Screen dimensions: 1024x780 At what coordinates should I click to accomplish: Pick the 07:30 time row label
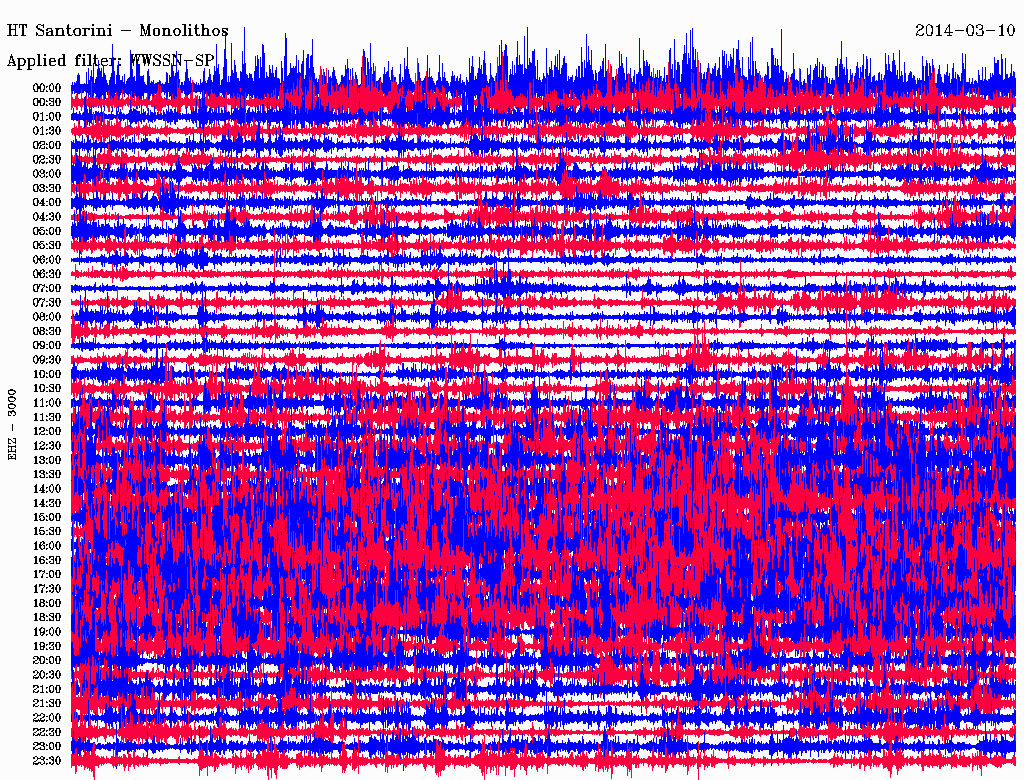48,303
